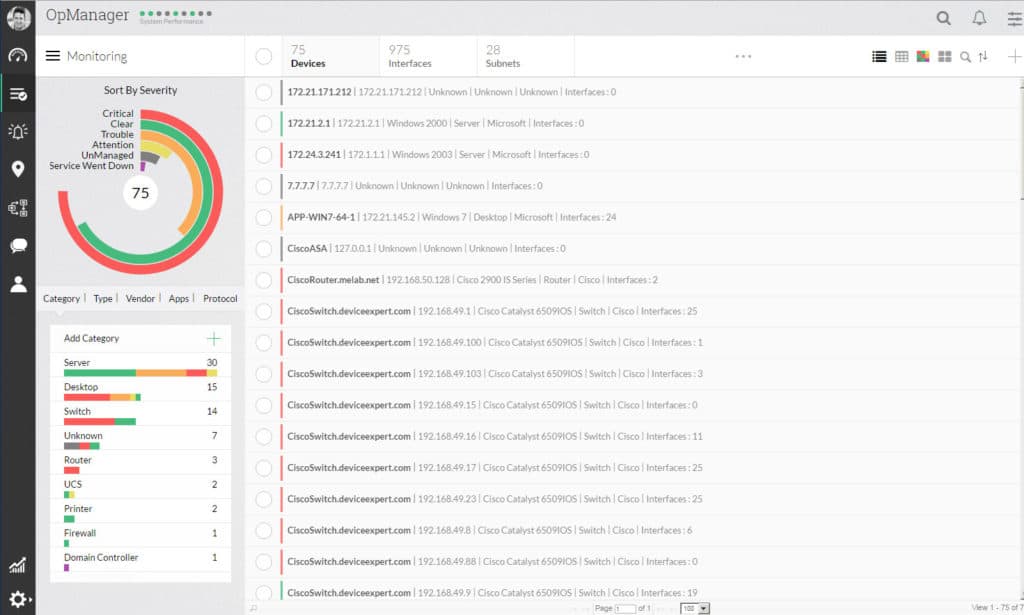Image resolution: width=1024 pixels, height=615 pixels.
Task: Click System Performance dots indicator
Action: [x=175, y=14]
